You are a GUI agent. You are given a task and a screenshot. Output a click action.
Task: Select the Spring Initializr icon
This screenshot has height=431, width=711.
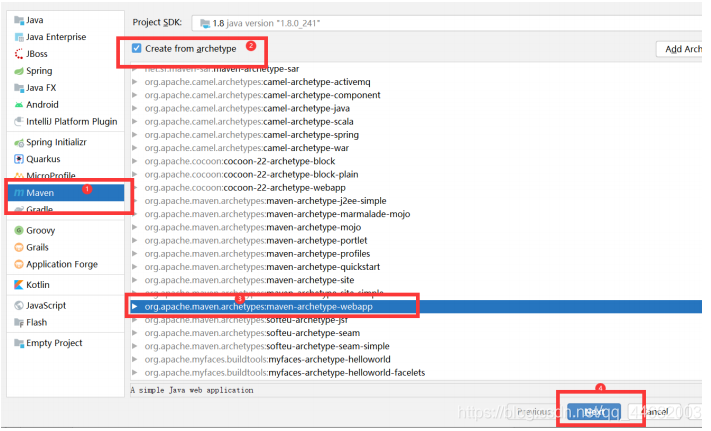(x=19, y=142)
